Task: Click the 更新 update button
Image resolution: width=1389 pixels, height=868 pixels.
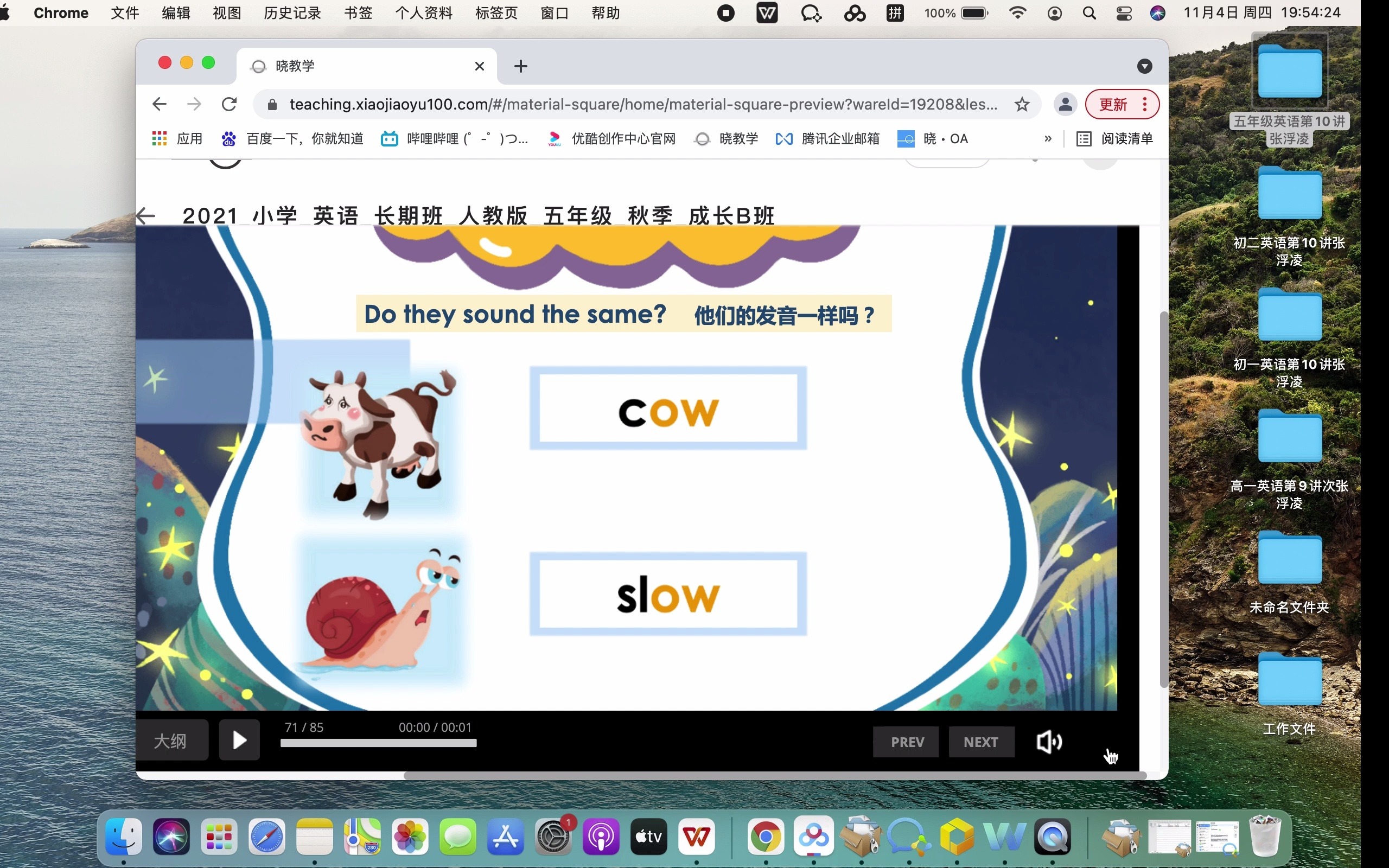Action: click(x=1113, y=104)
